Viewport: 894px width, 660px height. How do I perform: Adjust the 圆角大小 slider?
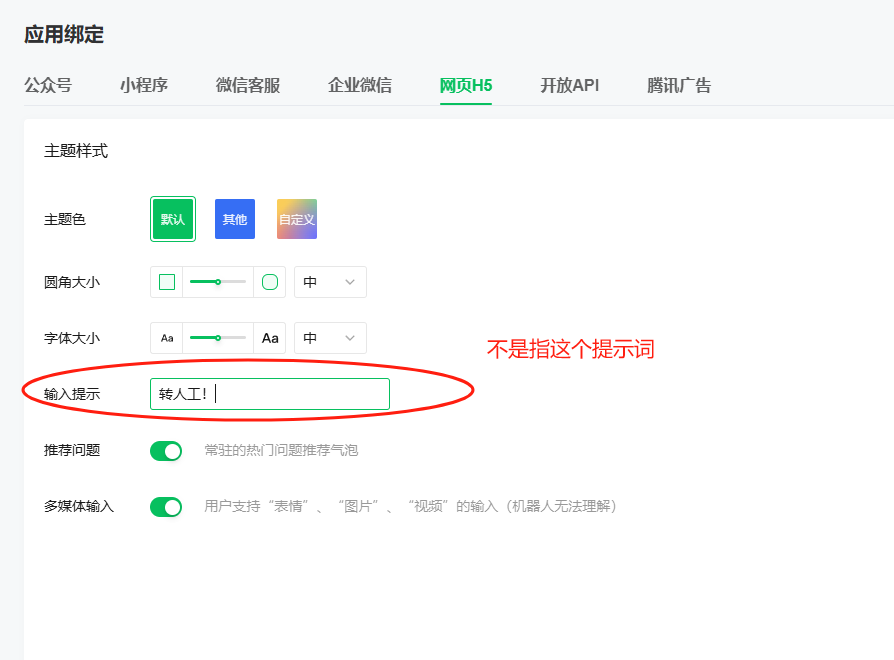point(218,282)
